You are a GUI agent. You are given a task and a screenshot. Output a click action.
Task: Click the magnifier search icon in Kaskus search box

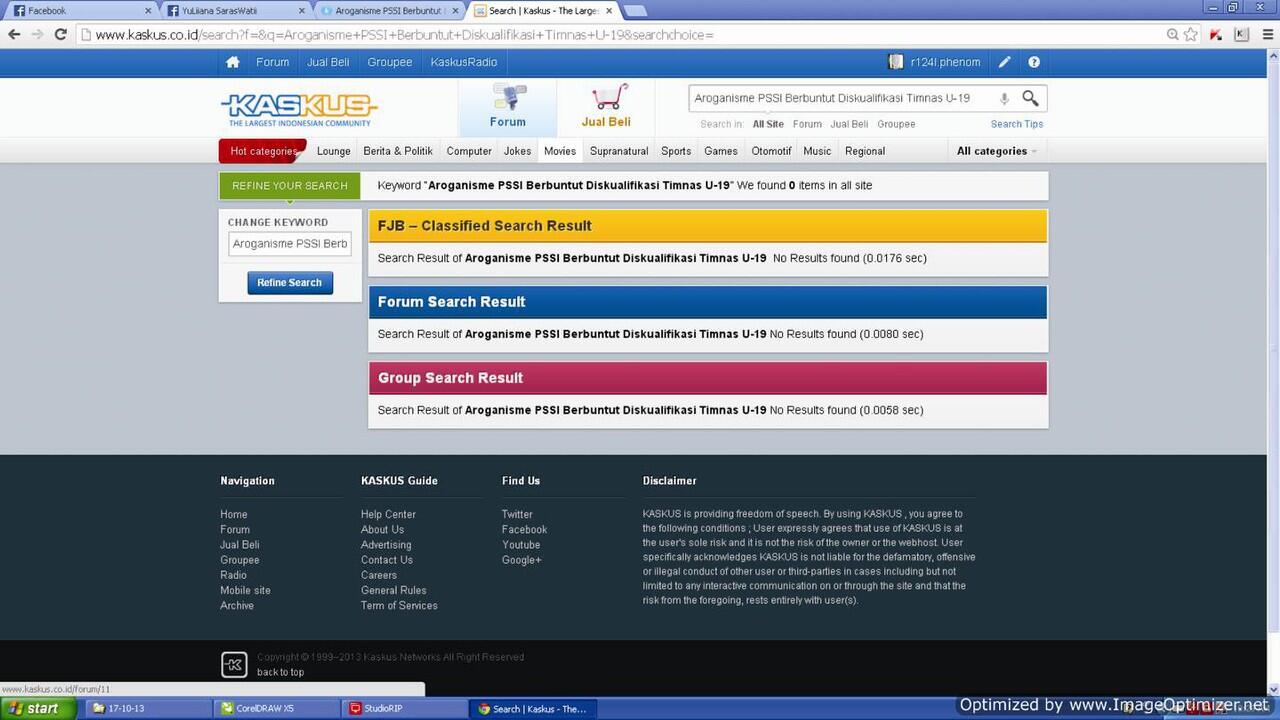[x=1030, y=98]
